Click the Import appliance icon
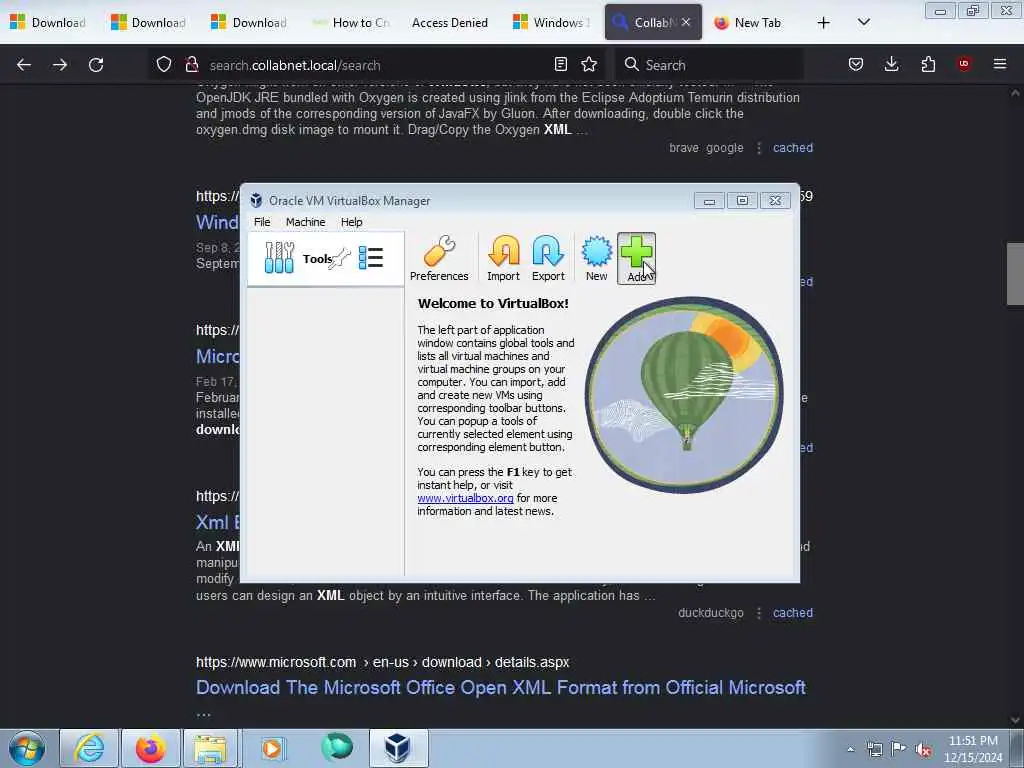 (504, 258)
